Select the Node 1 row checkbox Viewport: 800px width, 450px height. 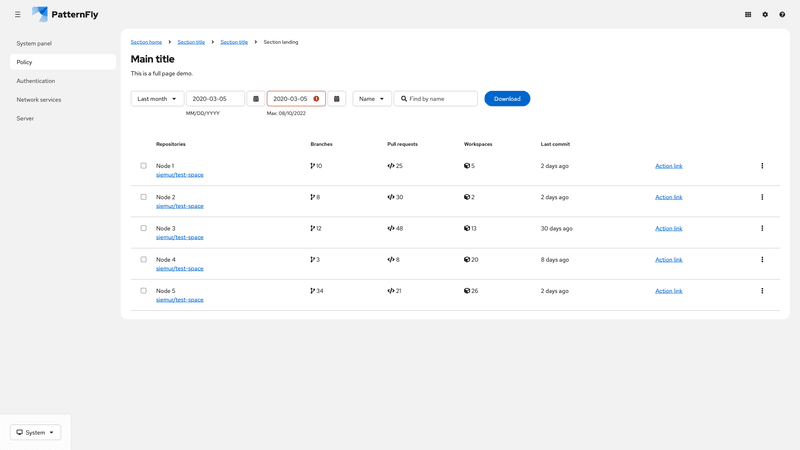(143, 166)
